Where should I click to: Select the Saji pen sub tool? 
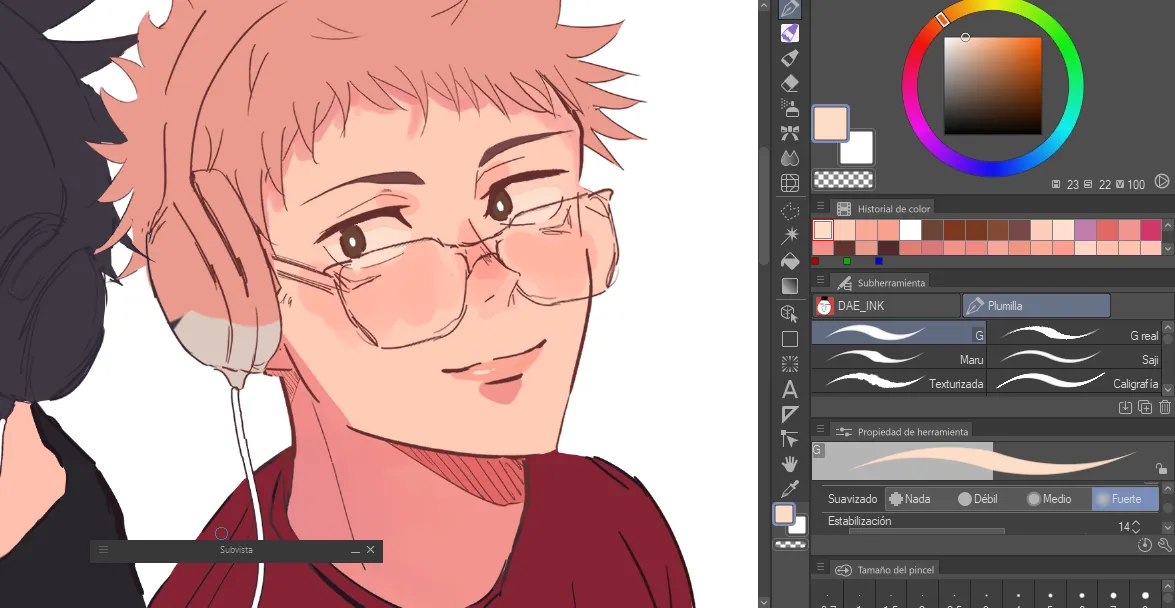(1074, 358)
